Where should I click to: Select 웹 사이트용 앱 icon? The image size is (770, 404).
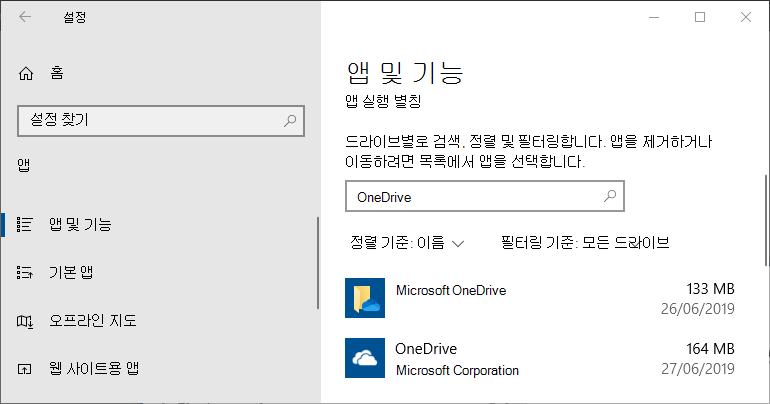[x=25, y=369]
